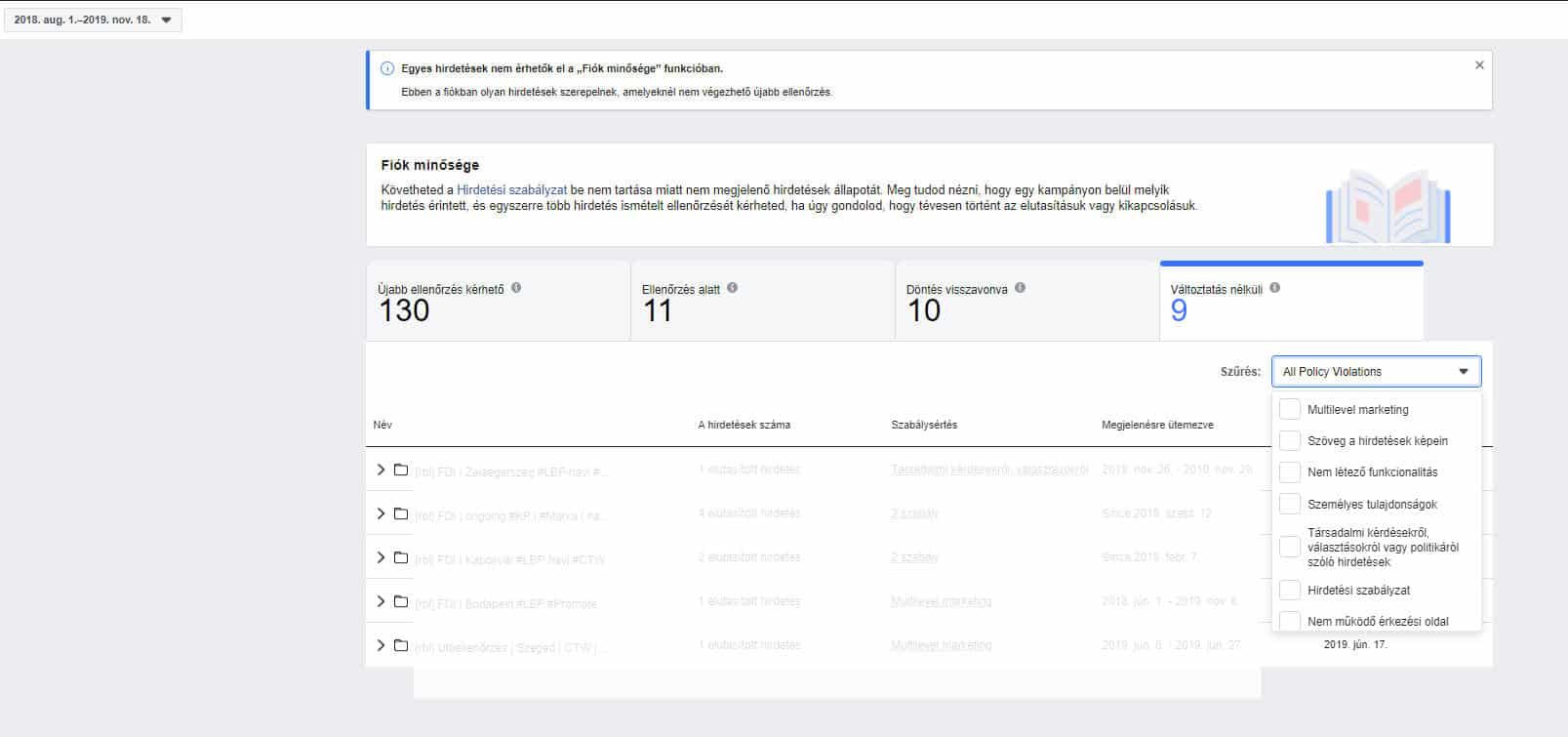The width and height of the screenshot is (1568, 737).
Task: Expand the Zalaegerszeg campaign row
Action: pyautogui.click(x=381, y=470)
